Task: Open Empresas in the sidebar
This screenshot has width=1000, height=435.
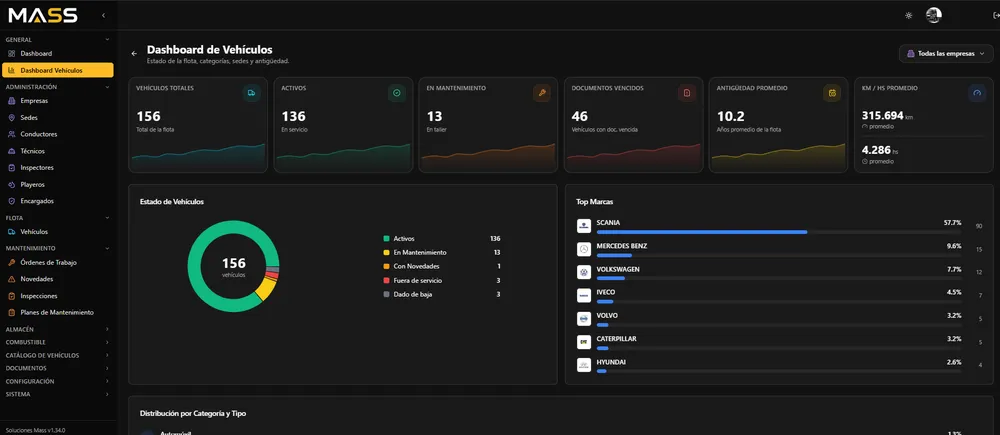Action: 57,101
